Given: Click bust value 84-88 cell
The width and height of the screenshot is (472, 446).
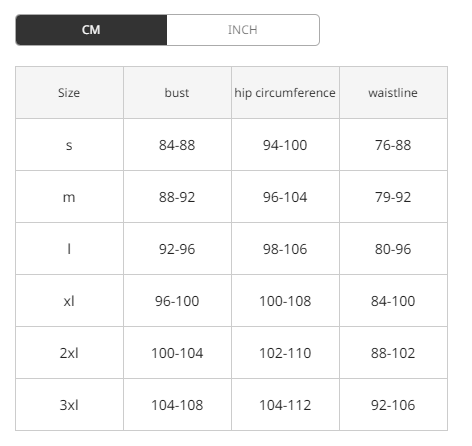Looking at the screenshot, I should click(177, 145).
